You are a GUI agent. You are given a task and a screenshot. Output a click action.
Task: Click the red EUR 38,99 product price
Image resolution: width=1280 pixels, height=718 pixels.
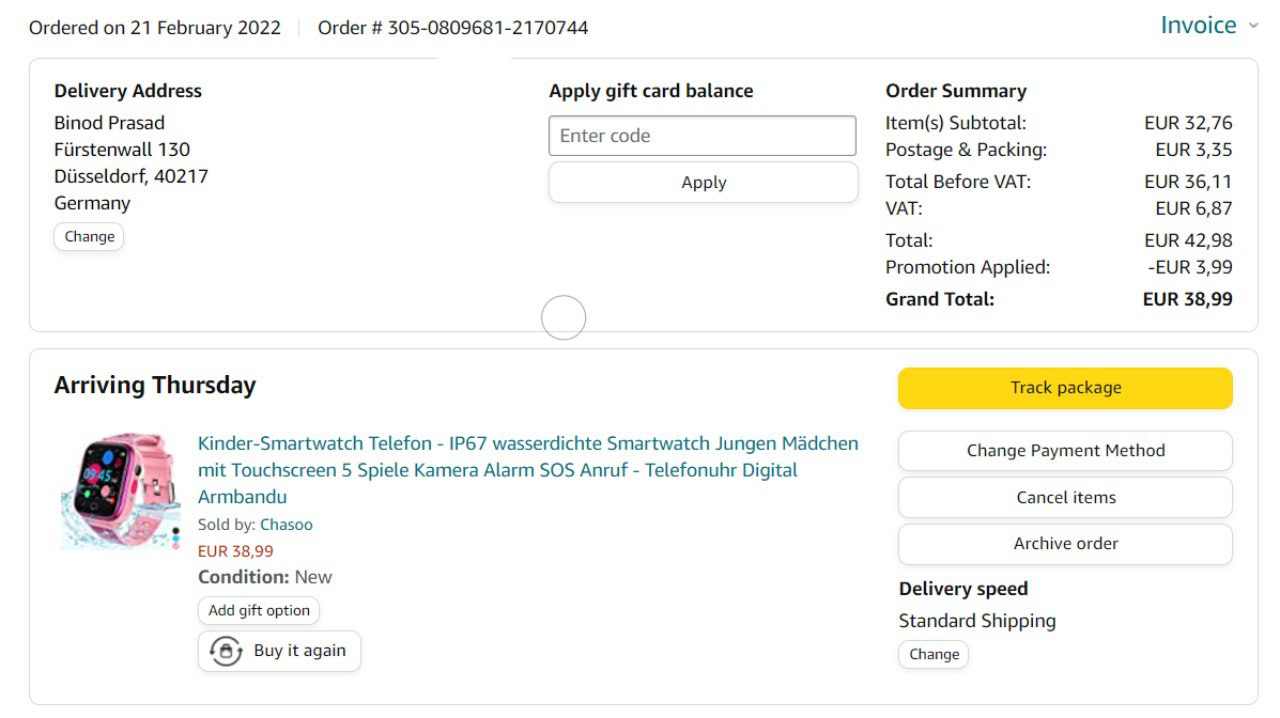(235, 551)
